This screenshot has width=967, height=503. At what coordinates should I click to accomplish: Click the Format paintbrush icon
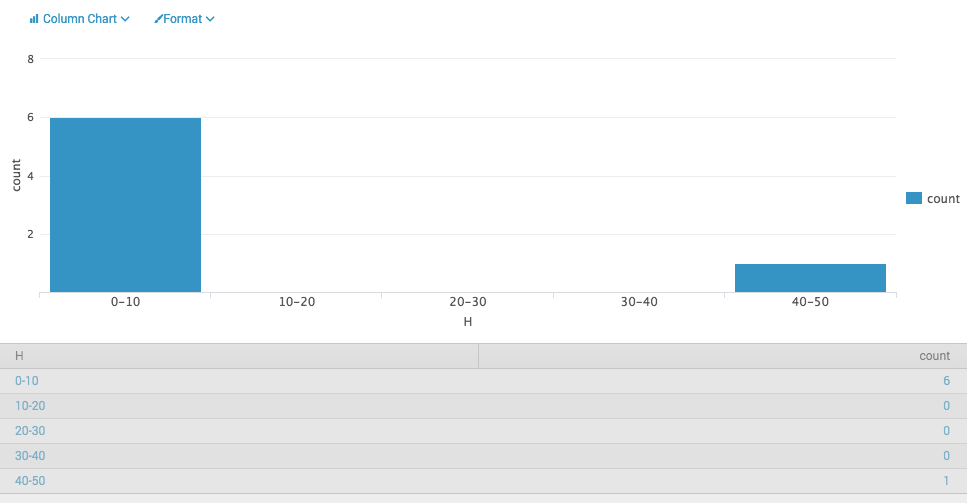158,19
